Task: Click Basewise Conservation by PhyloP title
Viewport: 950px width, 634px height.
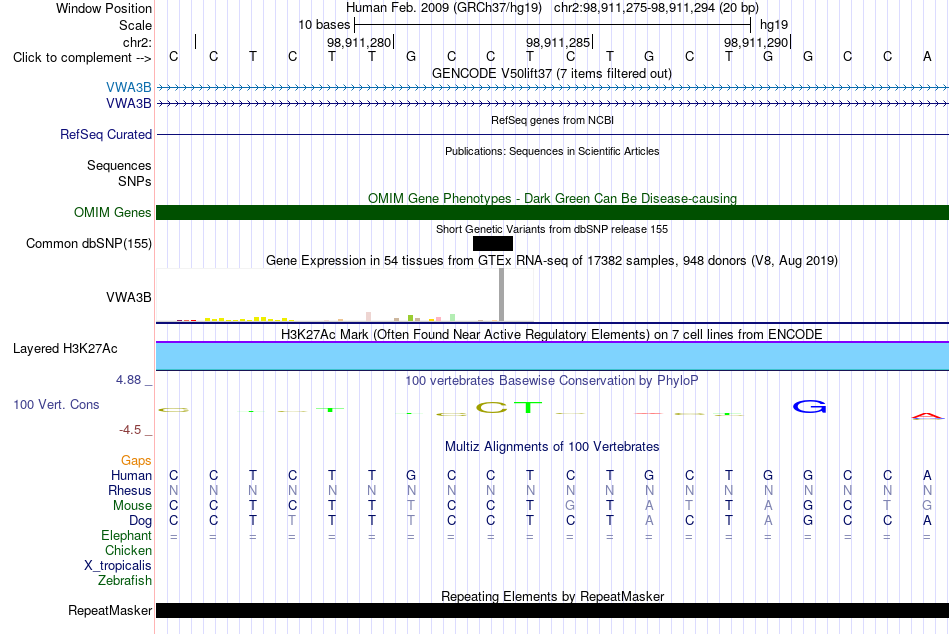Action: 552,381
